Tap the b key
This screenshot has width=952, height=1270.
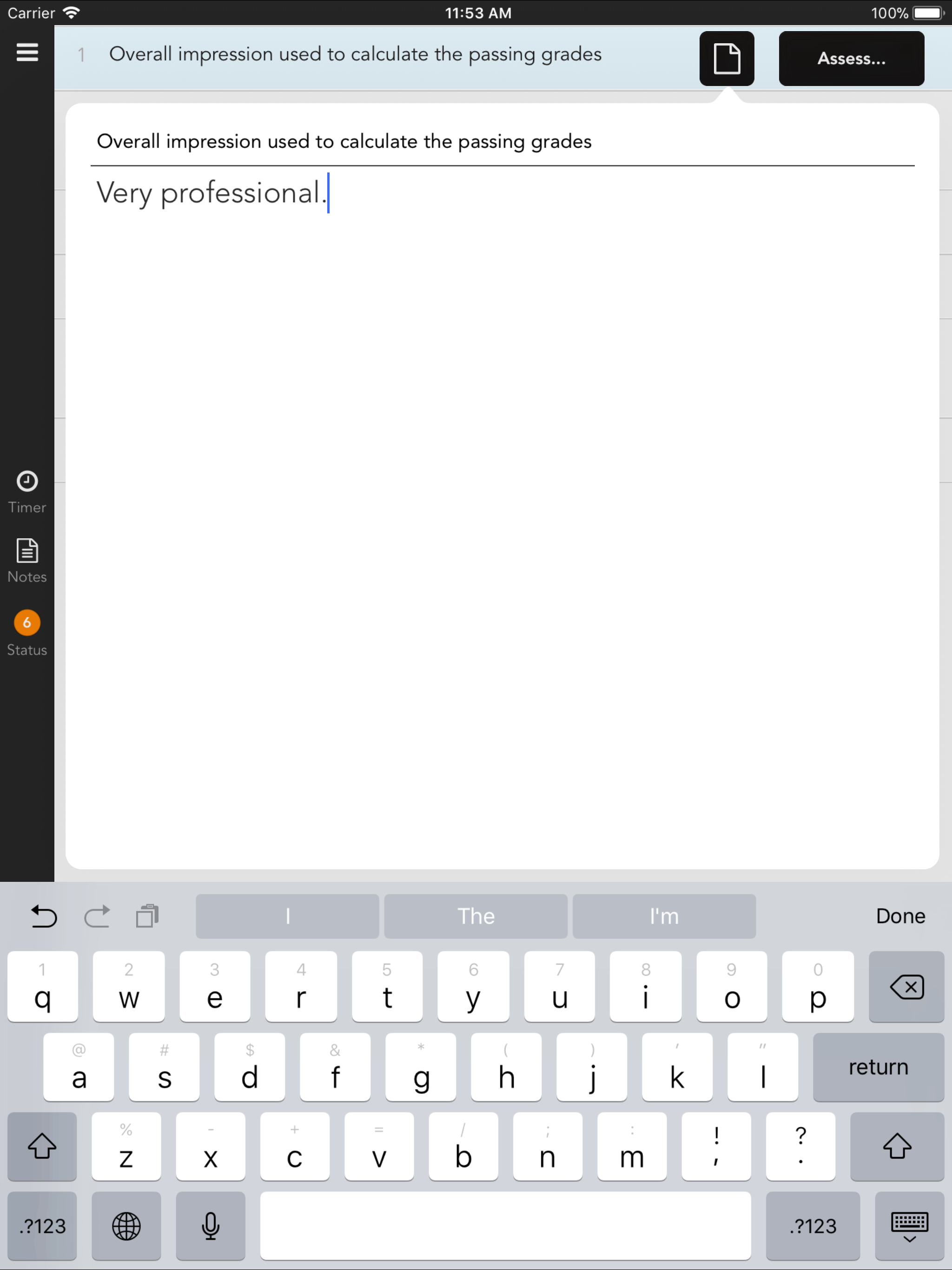[463, 1146]
